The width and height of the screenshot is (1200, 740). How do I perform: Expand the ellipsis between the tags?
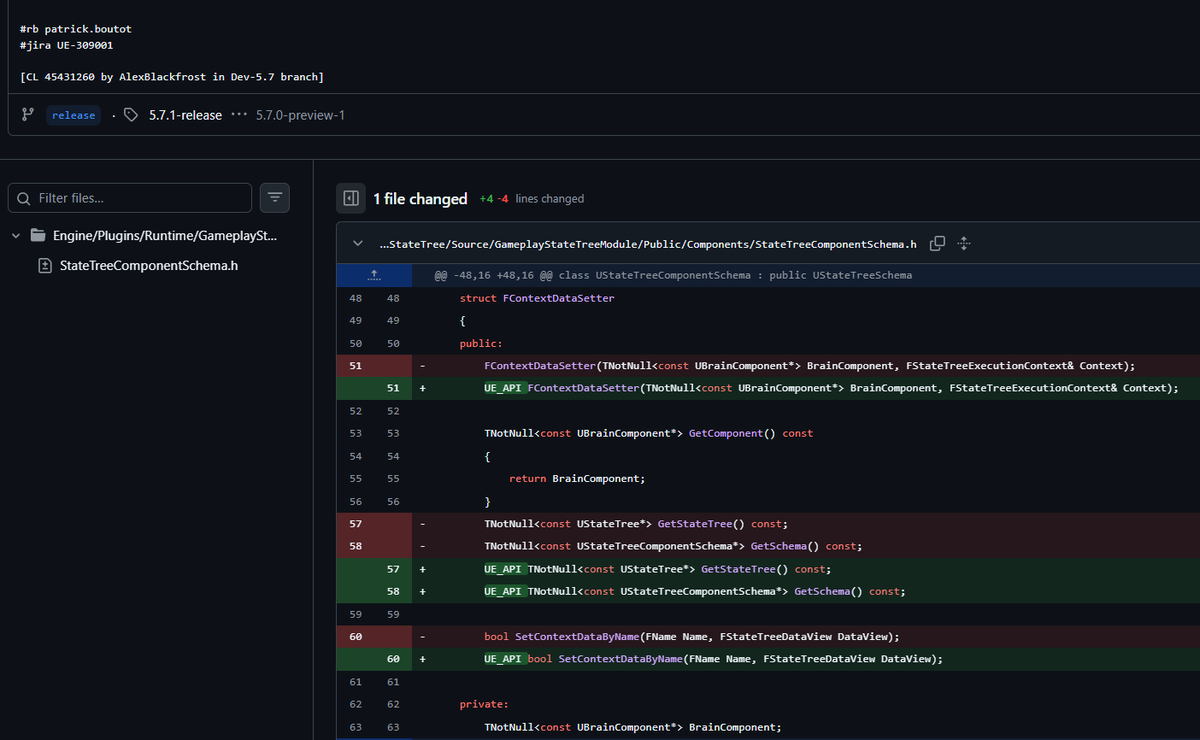(239, 115)
